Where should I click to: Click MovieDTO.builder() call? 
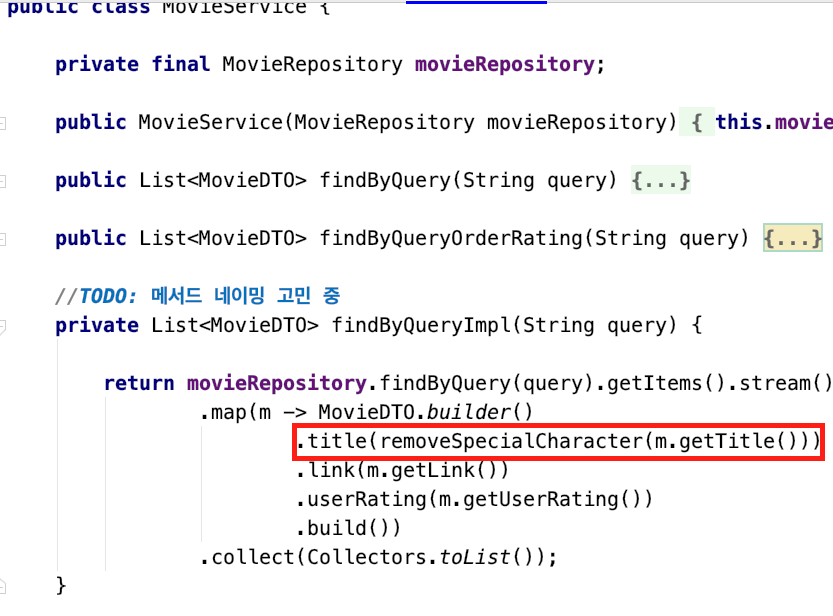[425, 412]
